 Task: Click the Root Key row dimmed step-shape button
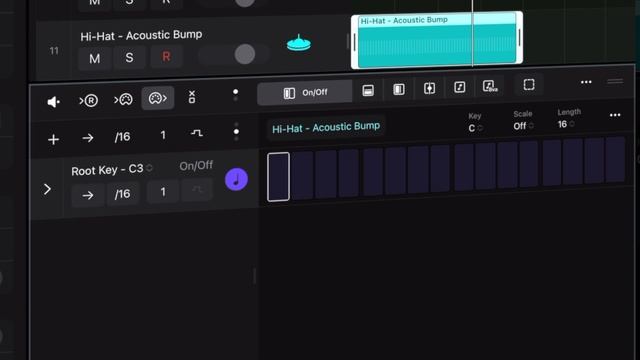(197, 190)
